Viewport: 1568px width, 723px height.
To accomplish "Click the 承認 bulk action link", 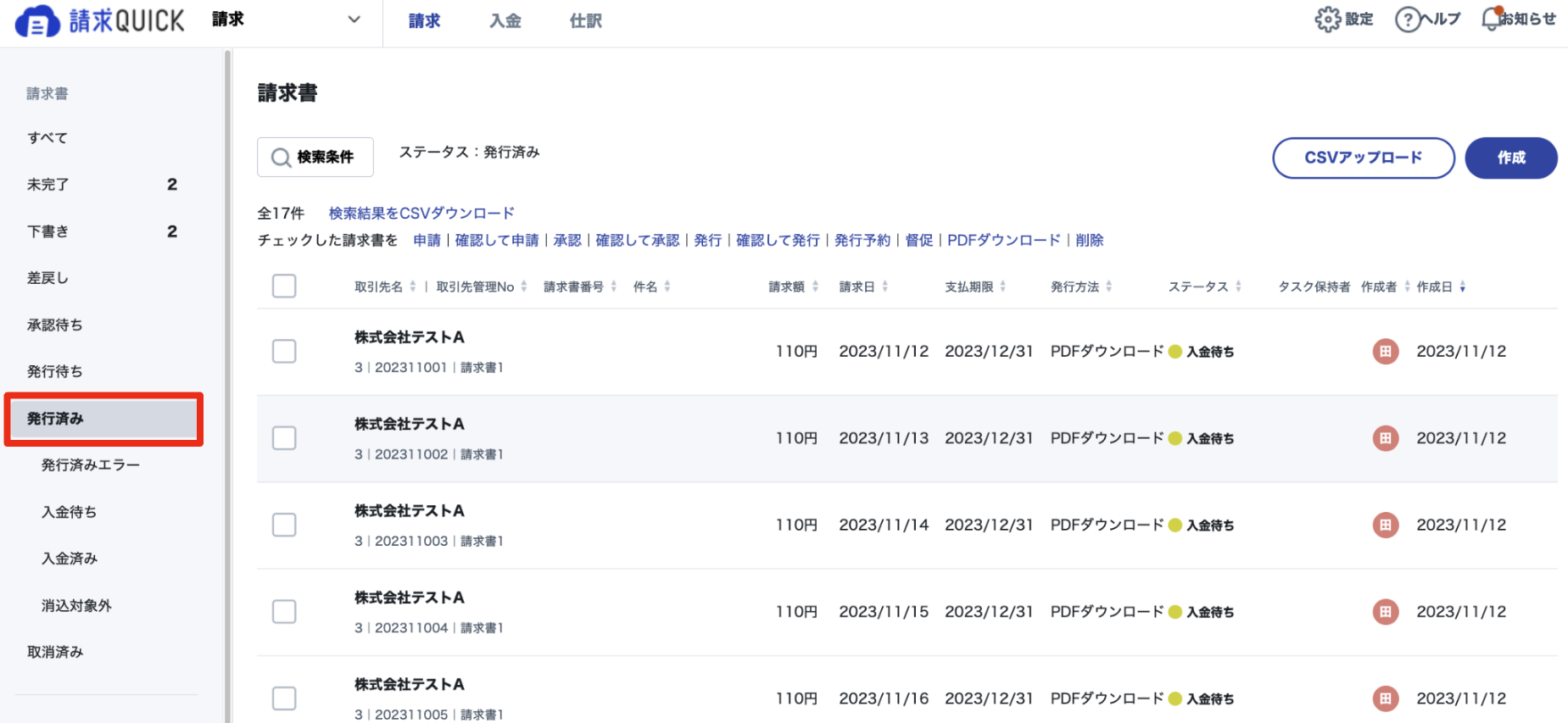I will tap(567, 241).
